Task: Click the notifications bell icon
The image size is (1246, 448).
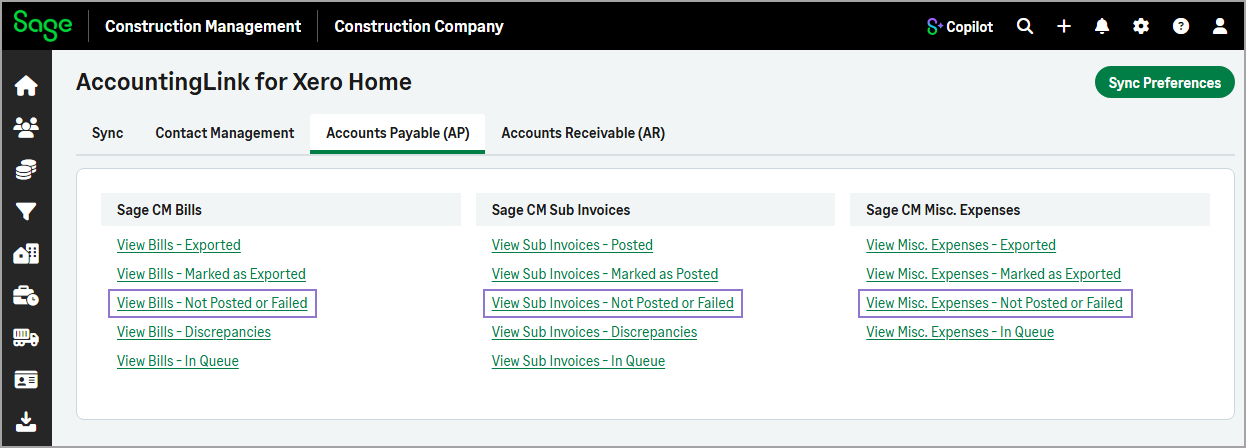Action: tap(1102, 27)
